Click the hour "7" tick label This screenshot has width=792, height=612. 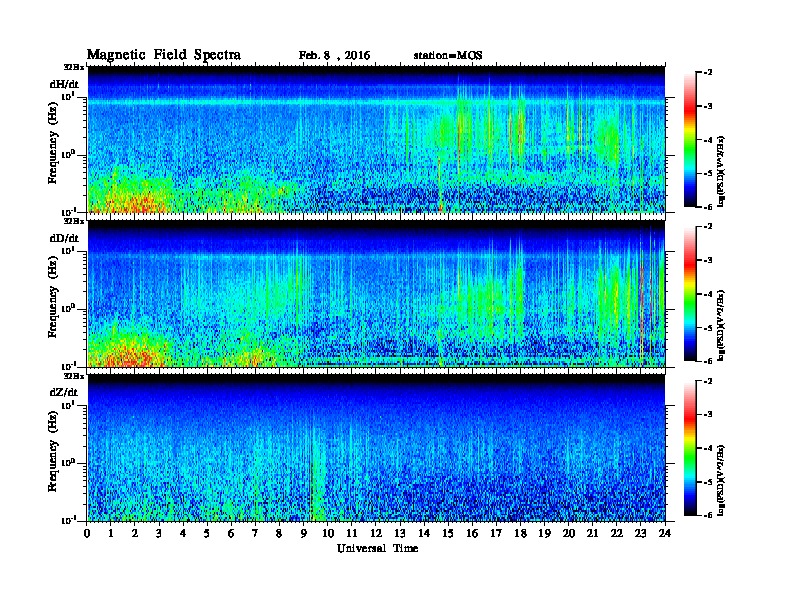click(x=255, y=533)
